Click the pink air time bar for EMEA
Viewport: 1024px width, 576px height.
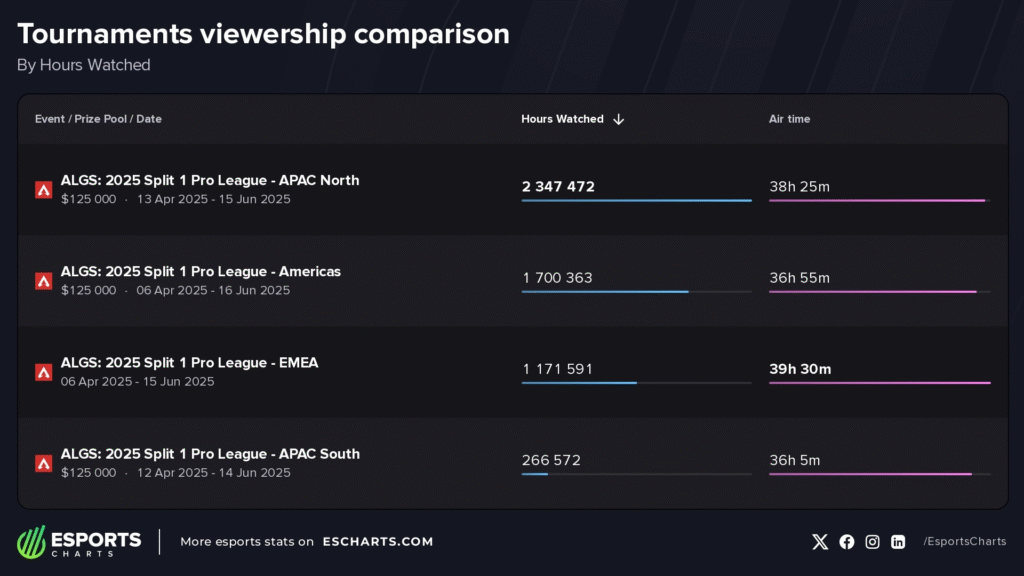[879, 383]
